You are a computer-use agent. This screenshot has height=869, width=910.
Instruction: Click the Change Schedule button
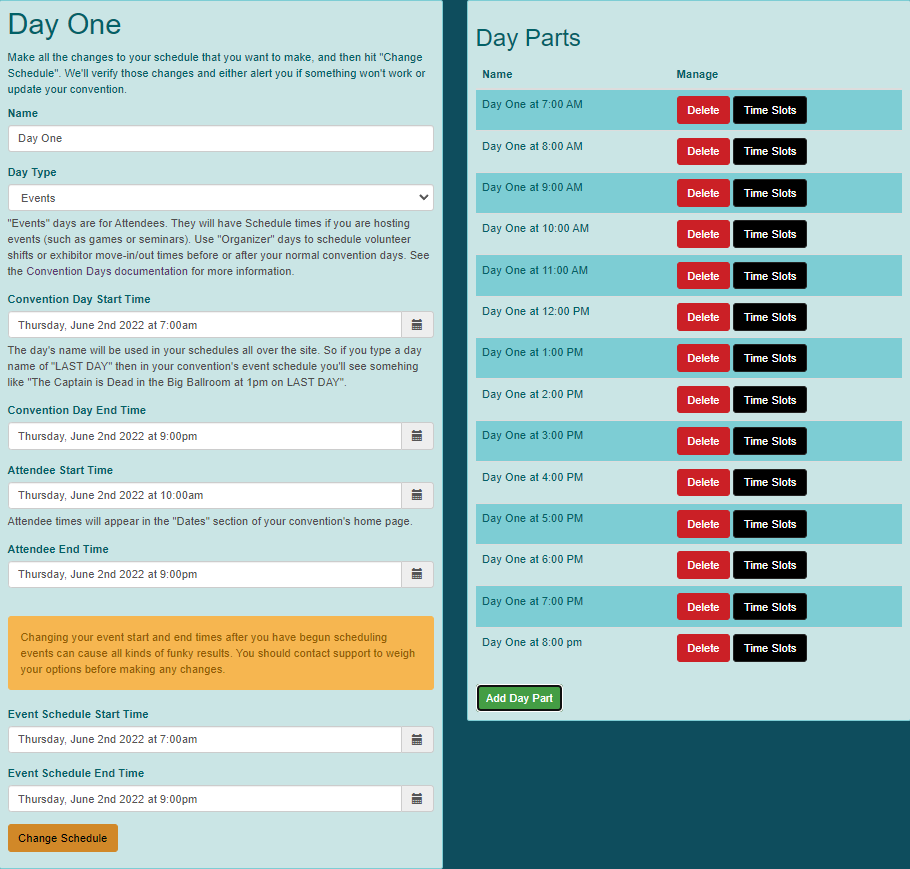pyautogui.click(x=63, y=838)
